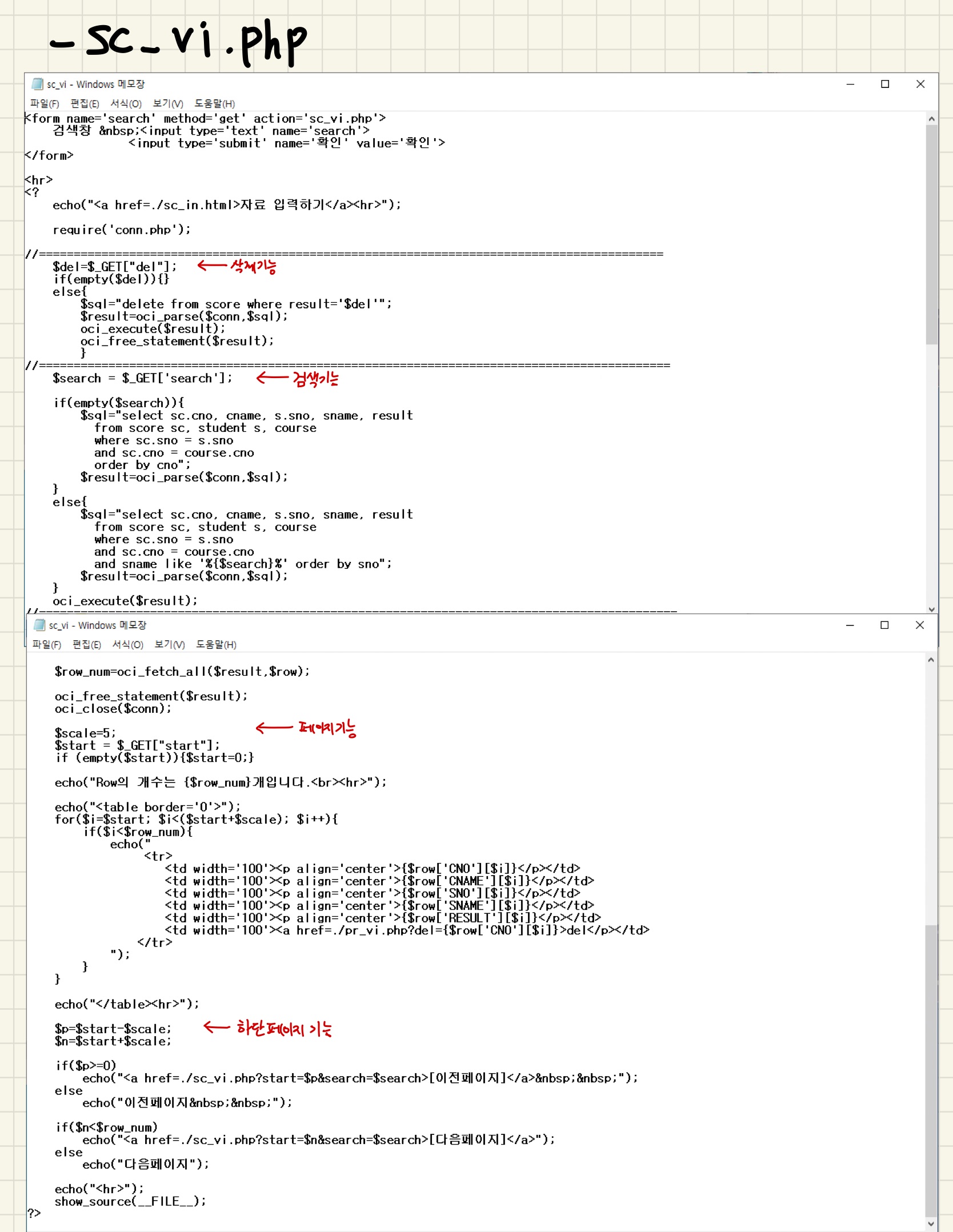Click the echo("<table border='0'>"); line

pyautogui.click(x=148, y=807)
